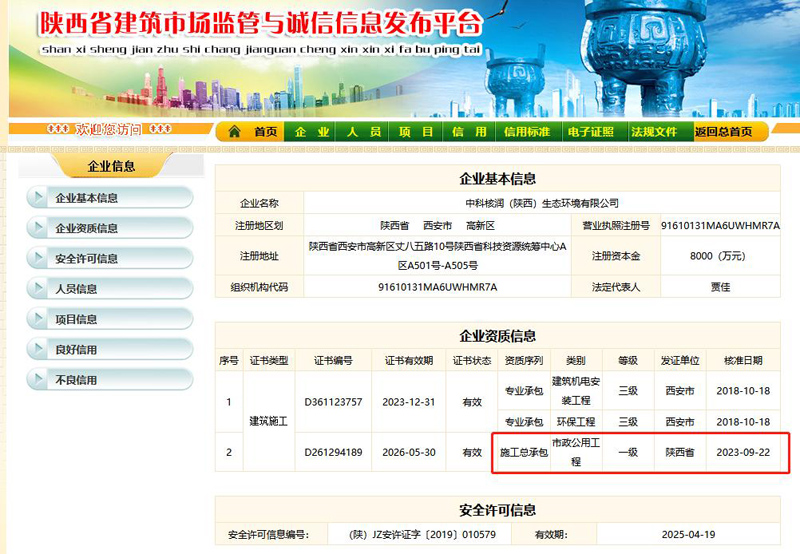The width and height of the screenshot is (800, 554).
Task: Open the 电子证照 navigation item
Action: (x=590, y=132)
